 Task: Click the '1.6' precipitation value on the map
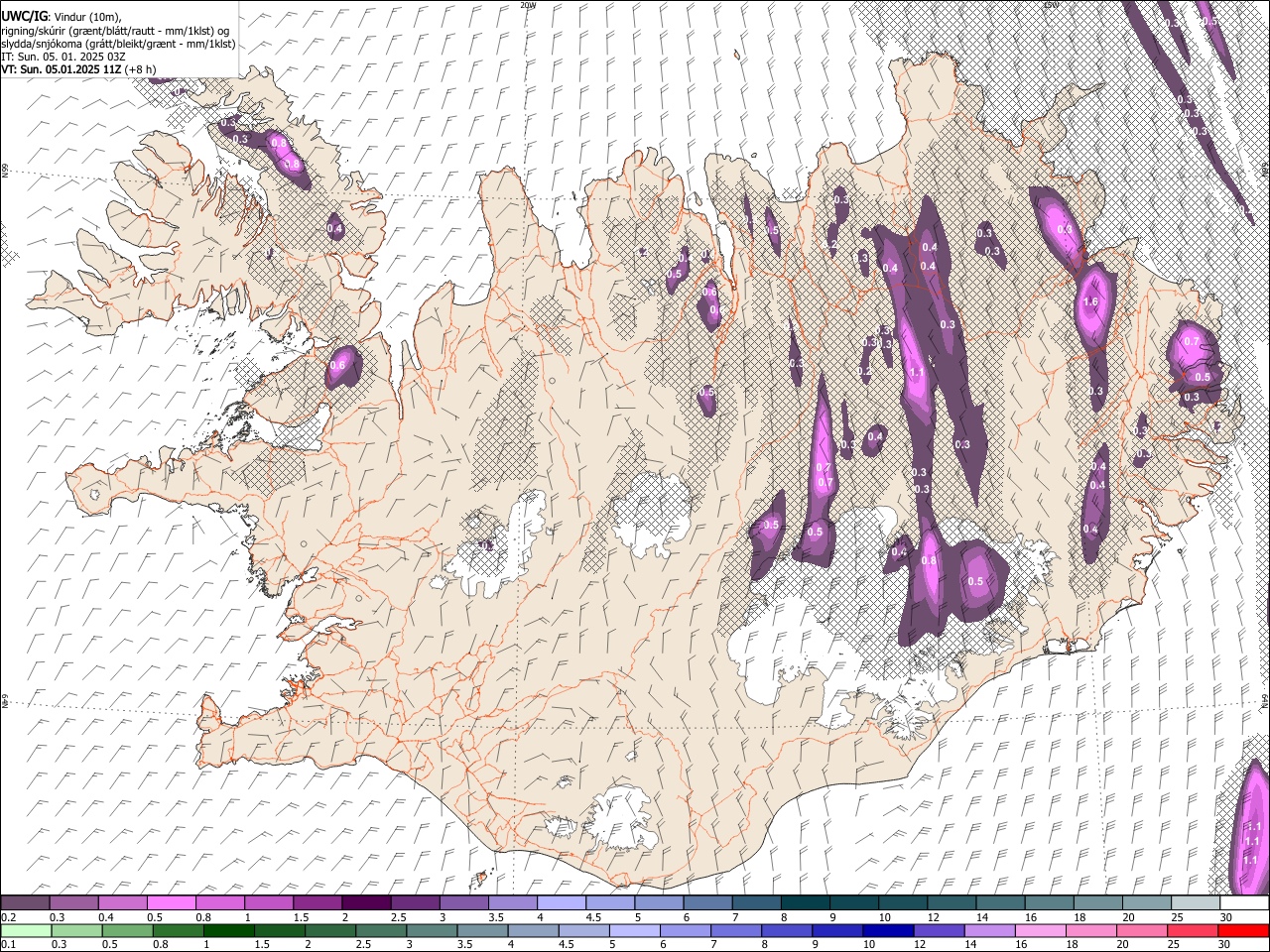1090,301
